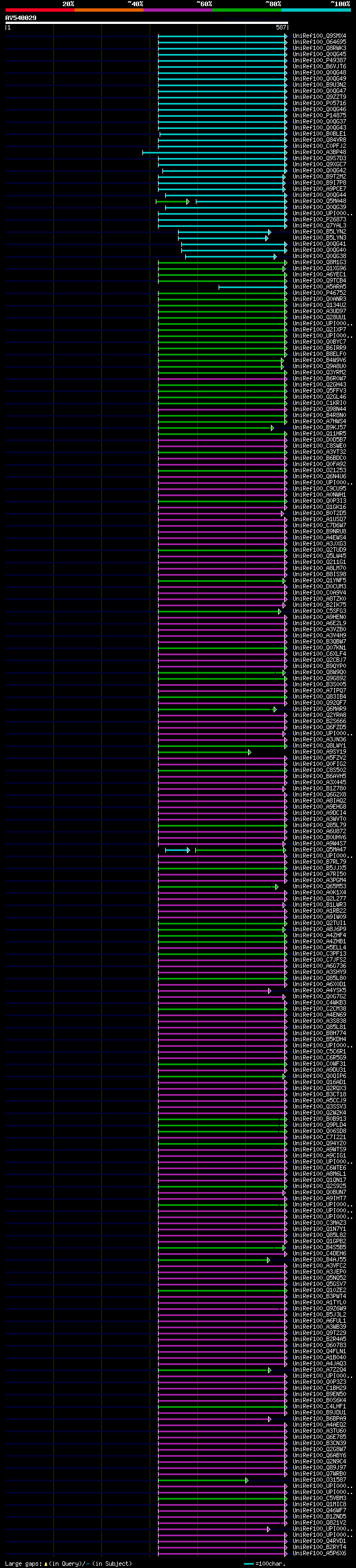
Task: Select UniRef100_P26873 label
Action: 319,220
